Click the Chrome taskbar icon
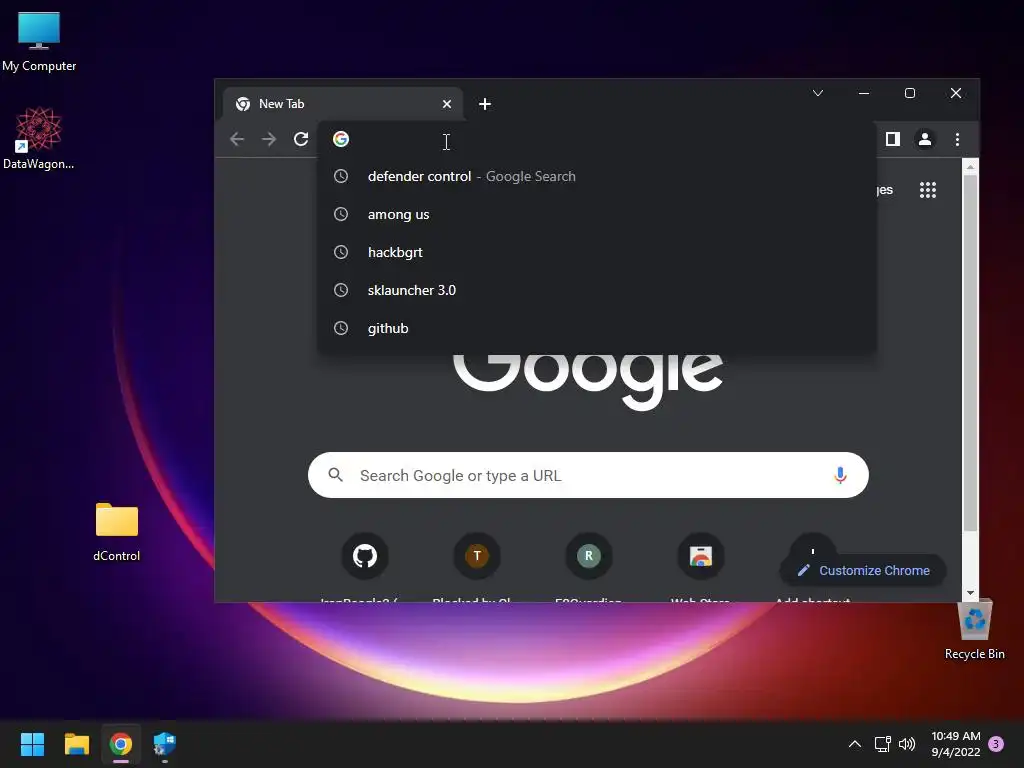This screenshot has height=768, width=1024. tap(121, 744)
